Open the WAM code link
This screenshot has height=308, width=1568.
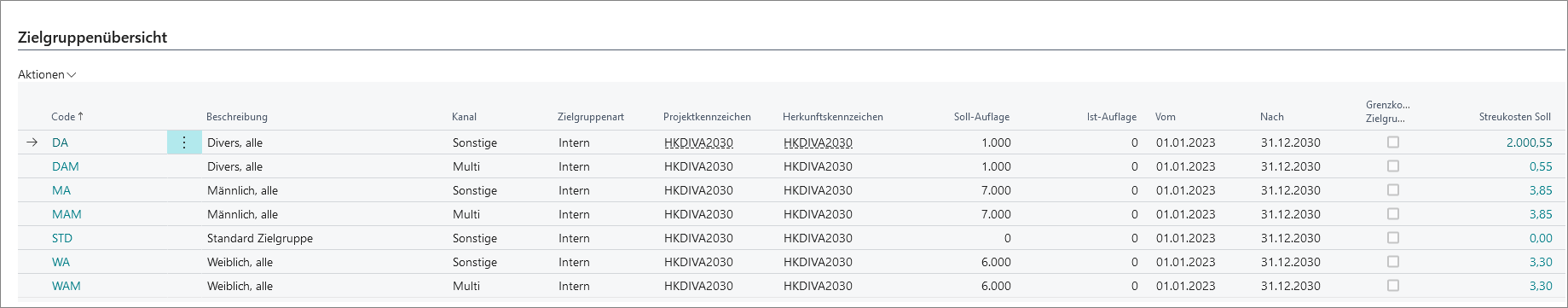point(67,286)
